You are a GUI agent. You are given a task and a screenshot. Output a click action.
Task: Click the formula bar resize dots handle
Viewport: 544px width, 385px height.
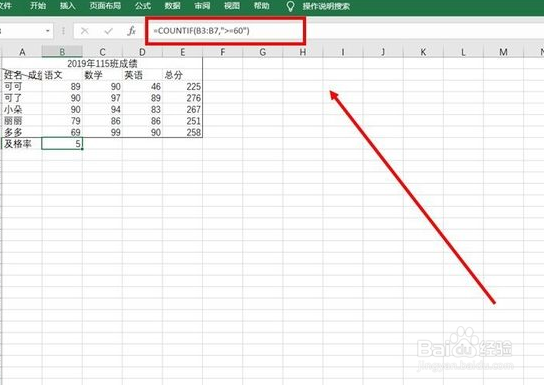[63, 31]
